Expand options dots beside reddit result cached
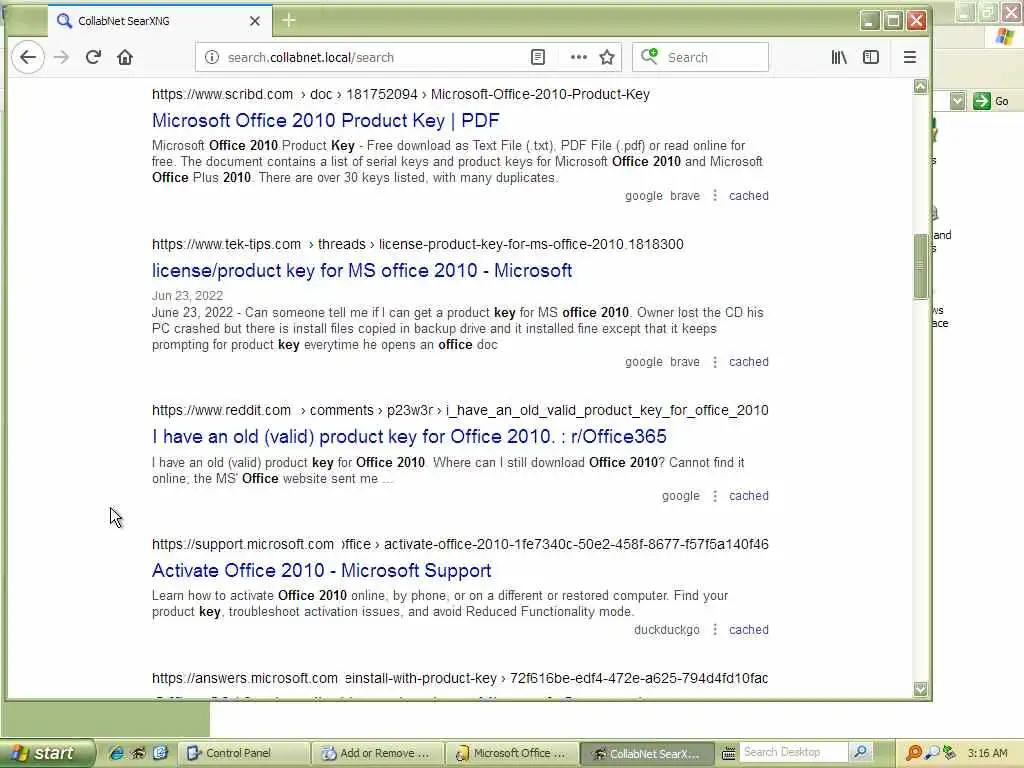 pos(715,496)
